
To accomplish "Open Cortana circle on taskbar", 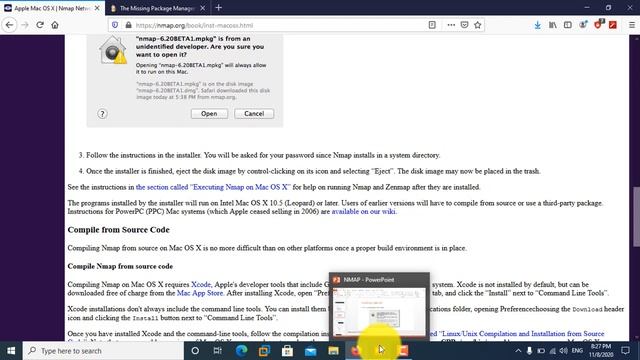I will [195, 351].
